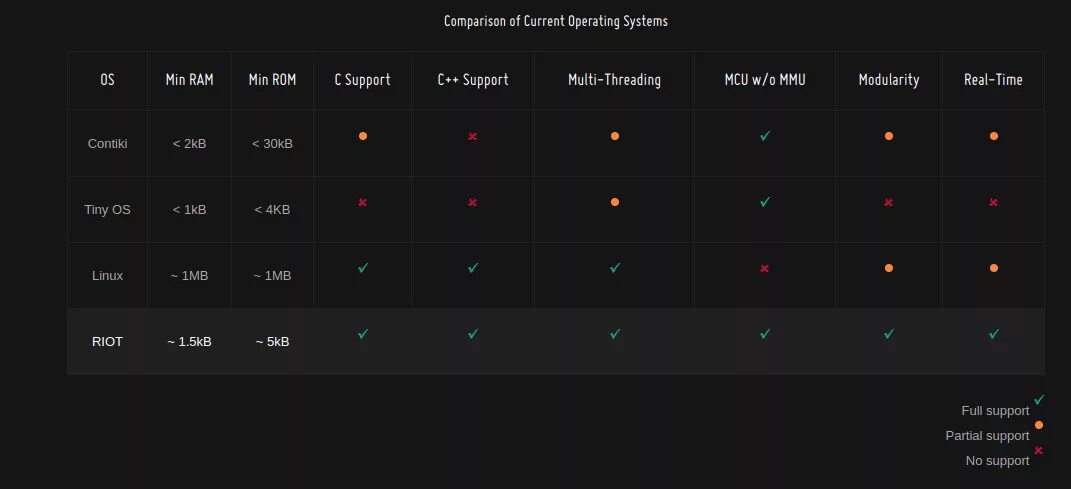Click the table title Comparison of Current Operating Systems
The width and height of the screenshot is (1071, 489).
tap(556, 21)
